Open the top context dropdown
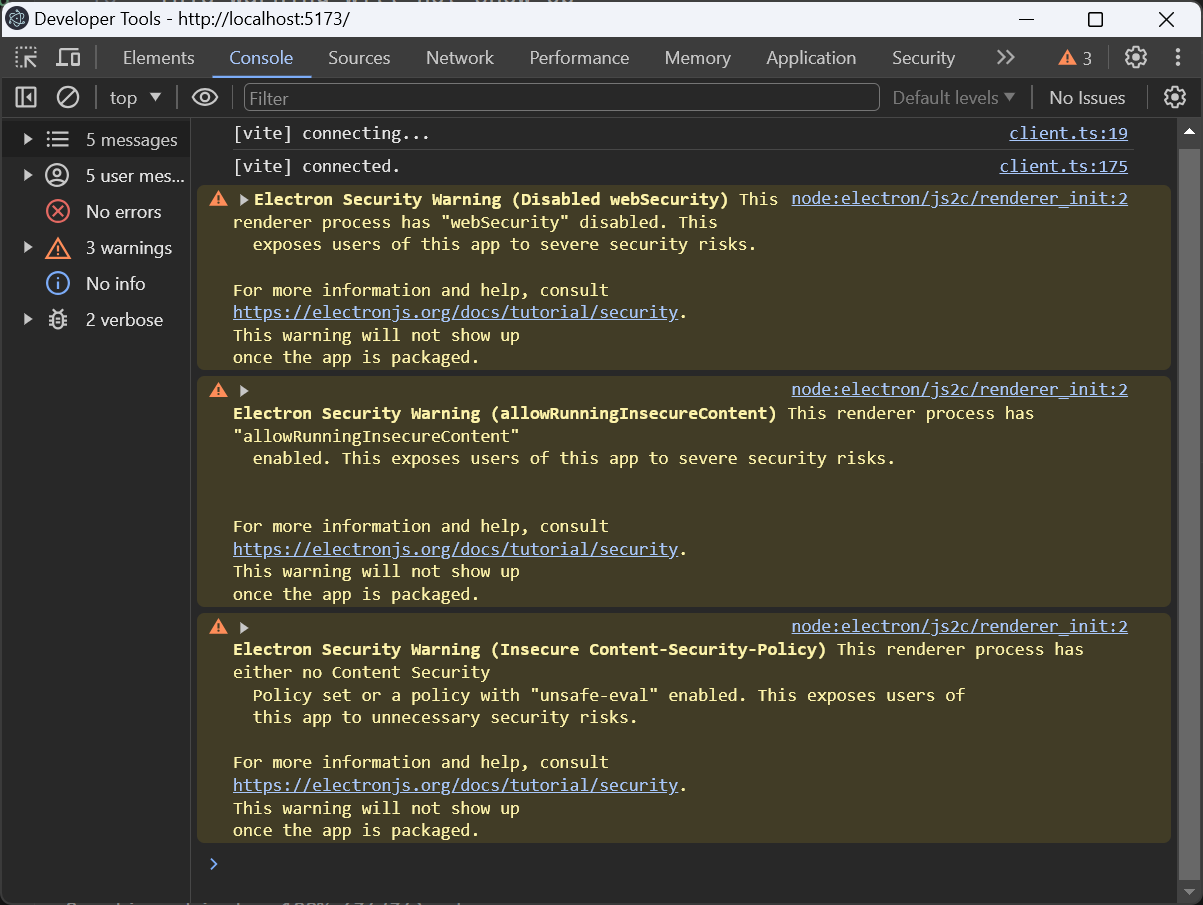 (135, 97)
